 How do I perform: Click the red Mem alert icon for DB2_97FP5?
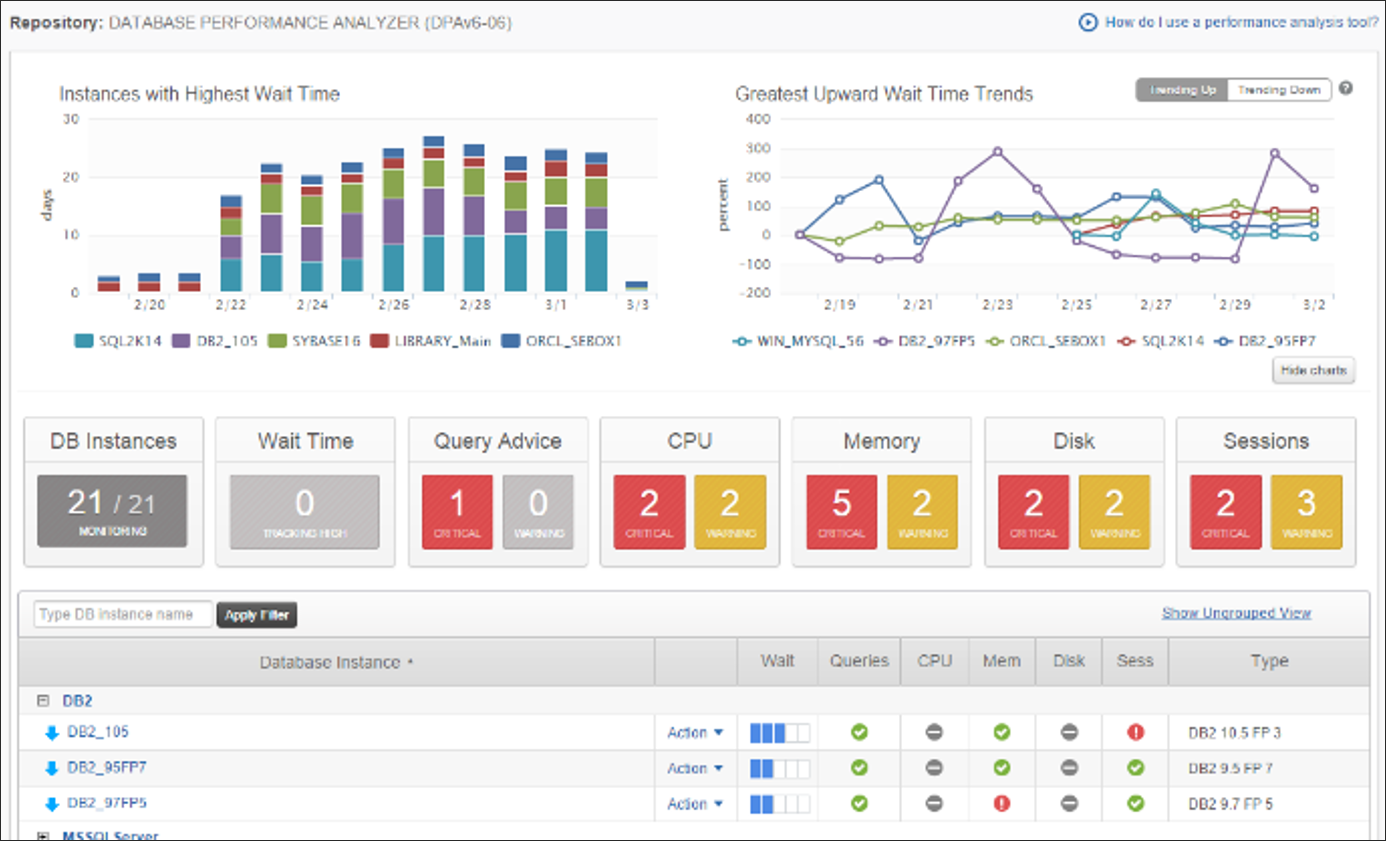coord(1001,804)
